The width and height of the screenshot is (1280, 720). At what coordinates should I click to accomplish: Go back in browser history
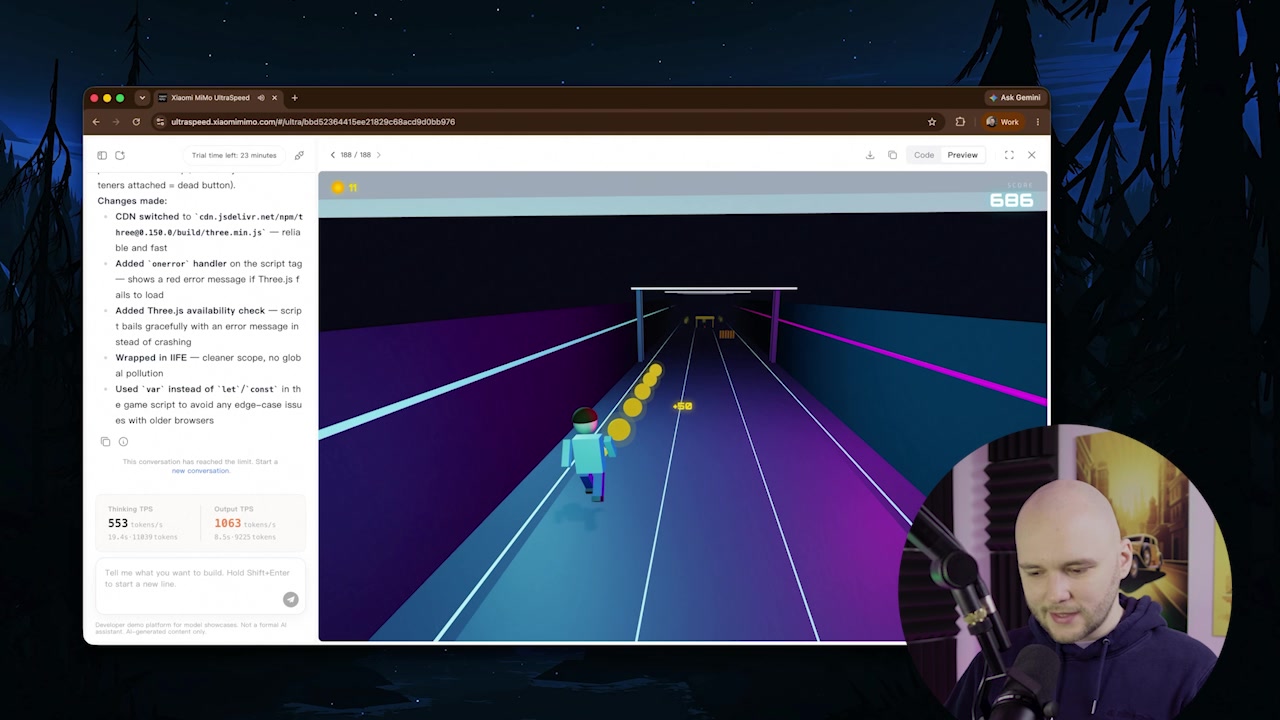click(x=96, y=122)
